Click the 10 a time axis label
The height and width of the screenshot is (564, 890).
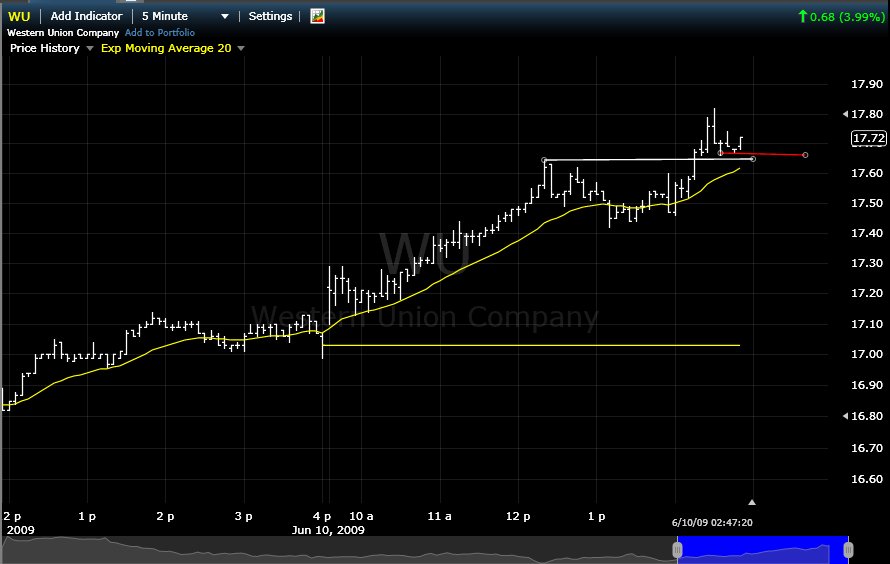tap(361, 516)
